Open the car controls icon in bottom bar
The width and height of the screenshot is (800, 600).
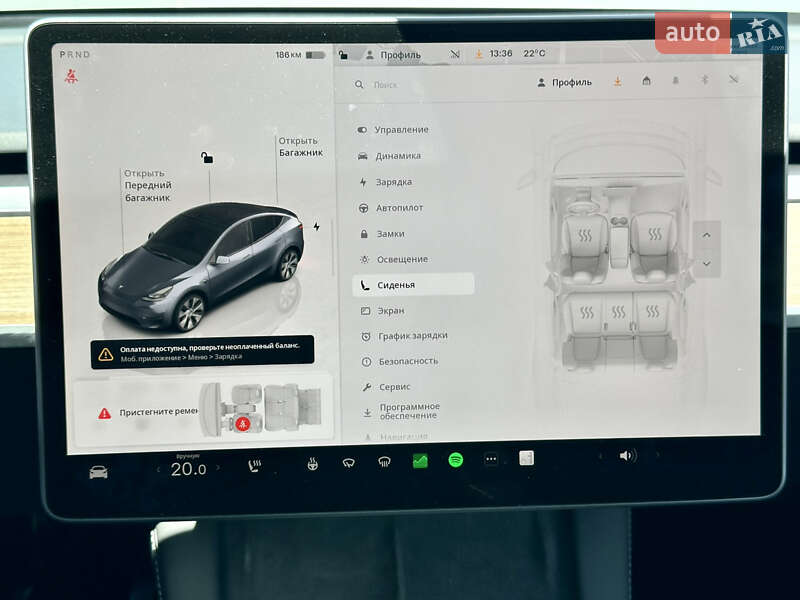coord(98,472)
